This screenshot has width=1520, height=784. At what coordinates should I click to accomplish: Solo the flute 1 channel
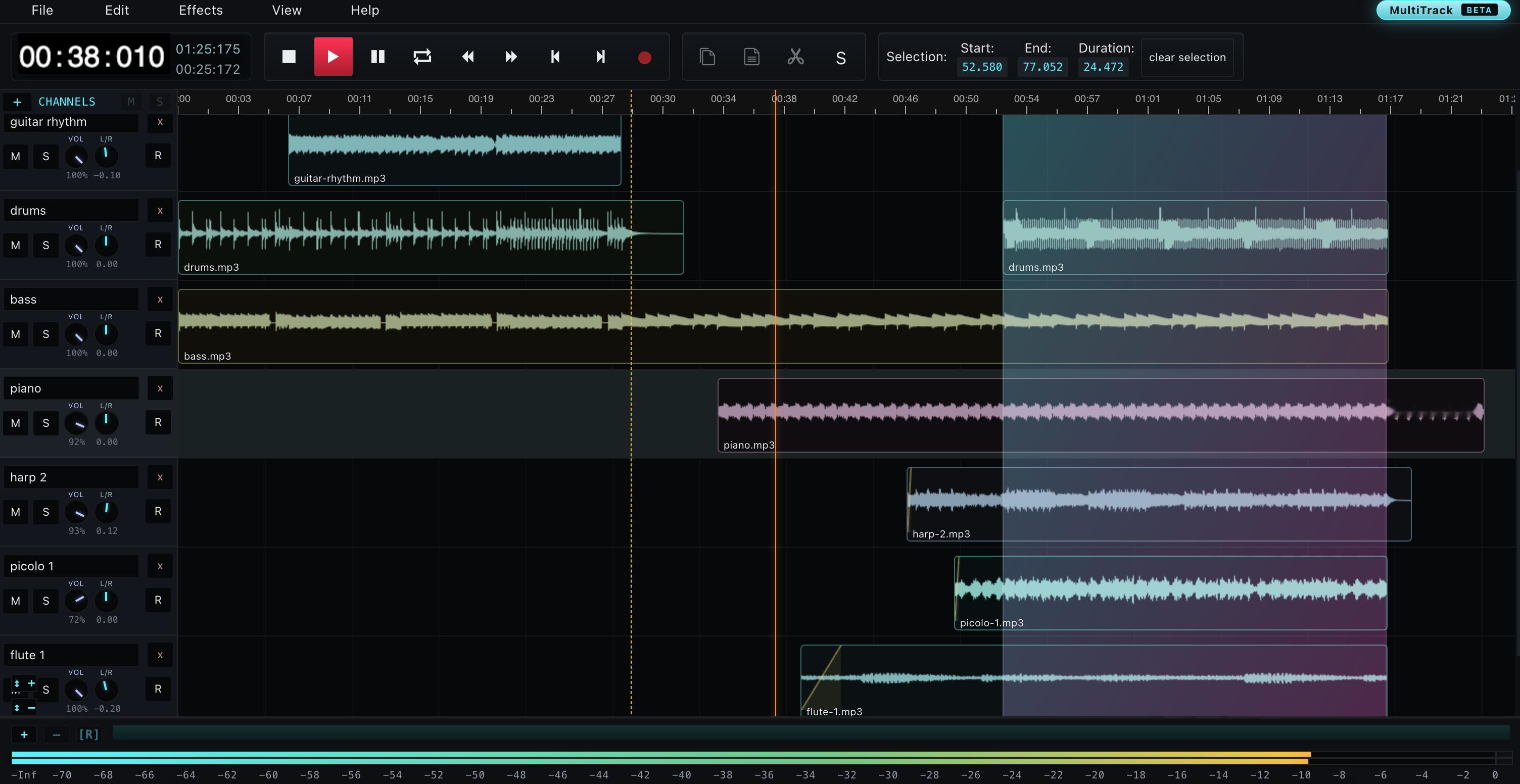coord(46,690)
